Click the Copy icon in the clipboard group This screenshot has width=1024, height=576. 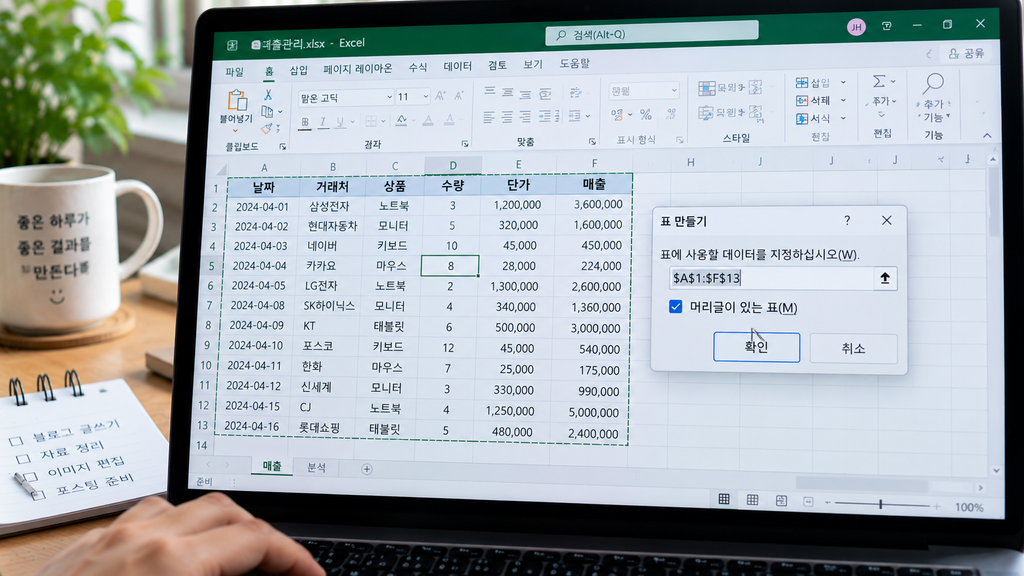click(267, 112)
